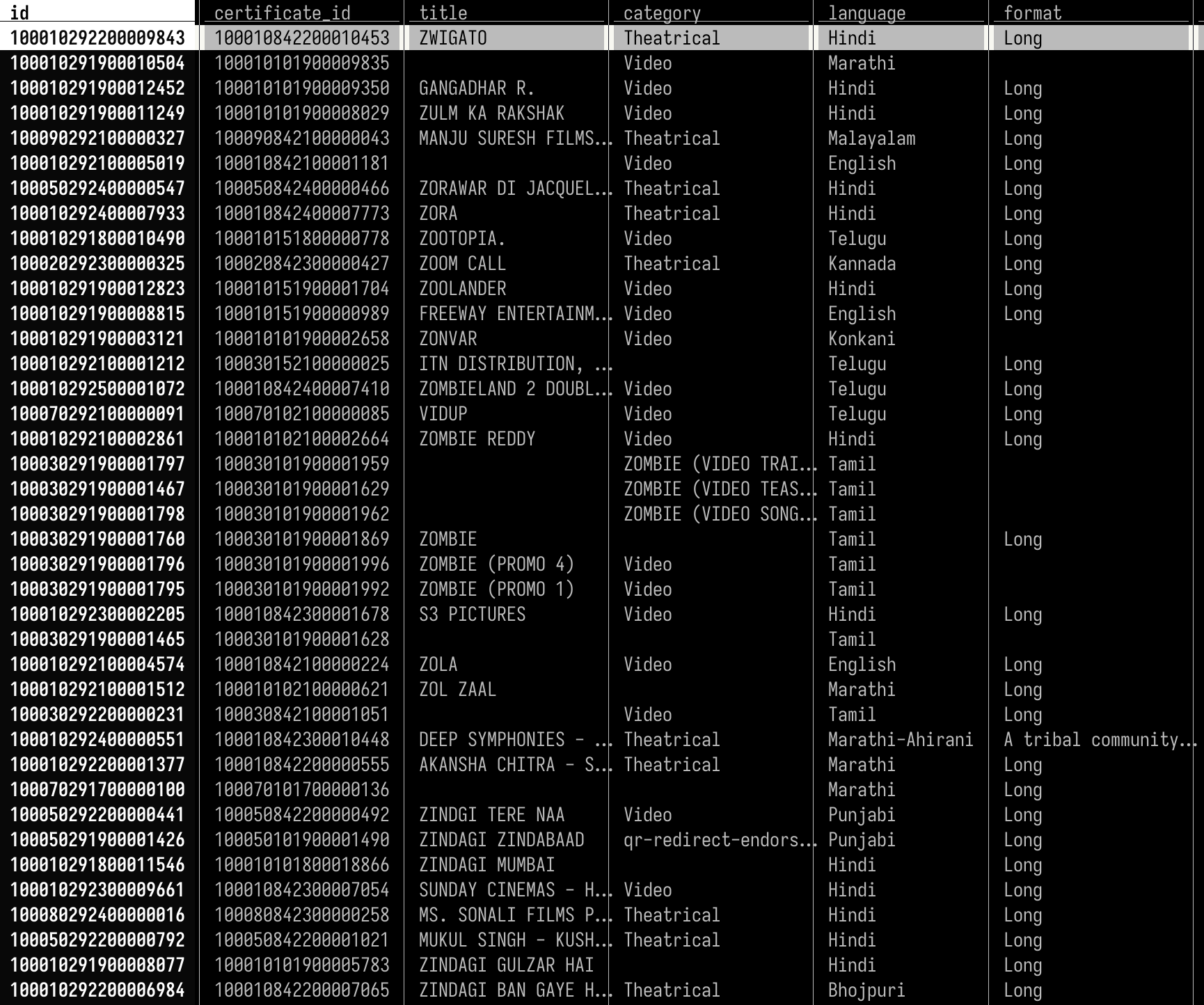1204x1005 pixels.
Task: Select the ZWIGATO title cell
Action: point(453,38)
